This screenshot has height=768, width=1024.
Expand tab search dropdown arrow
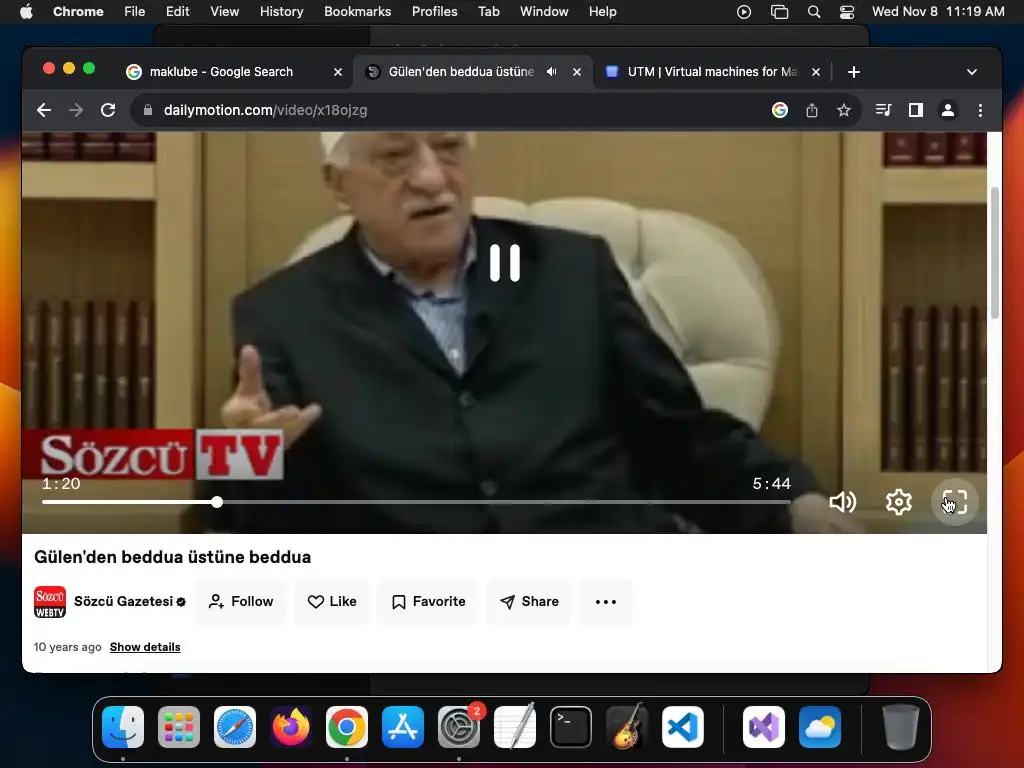coord(972,72)
